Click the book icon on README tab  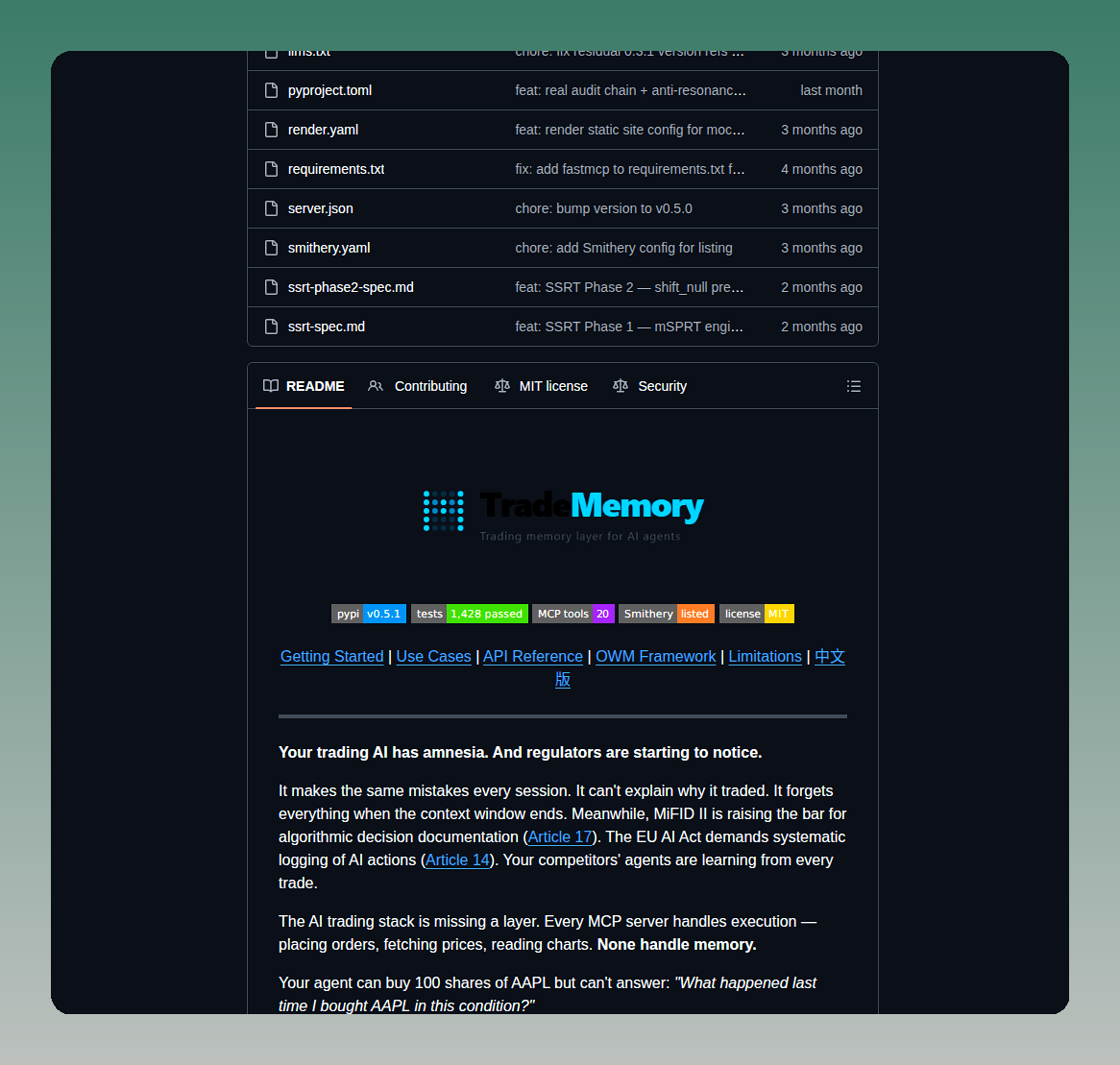pyautogui.click(x=271, y=386)
